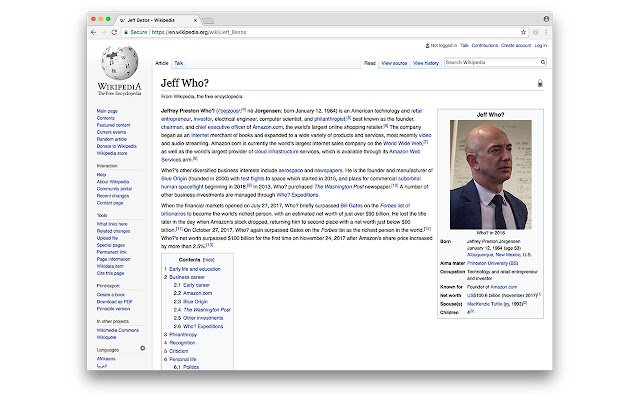Click Donate to Wikipedia link

coord(117,146)
